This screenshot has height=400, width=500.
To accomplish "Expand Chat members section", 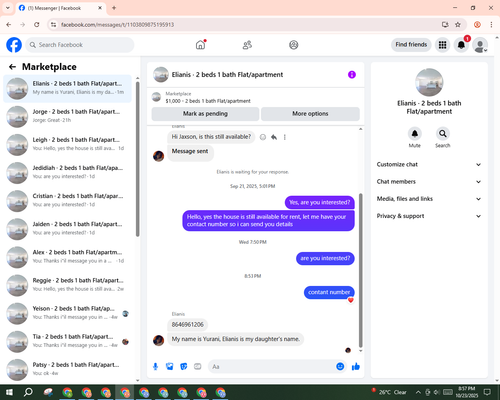I will (429, 182).
